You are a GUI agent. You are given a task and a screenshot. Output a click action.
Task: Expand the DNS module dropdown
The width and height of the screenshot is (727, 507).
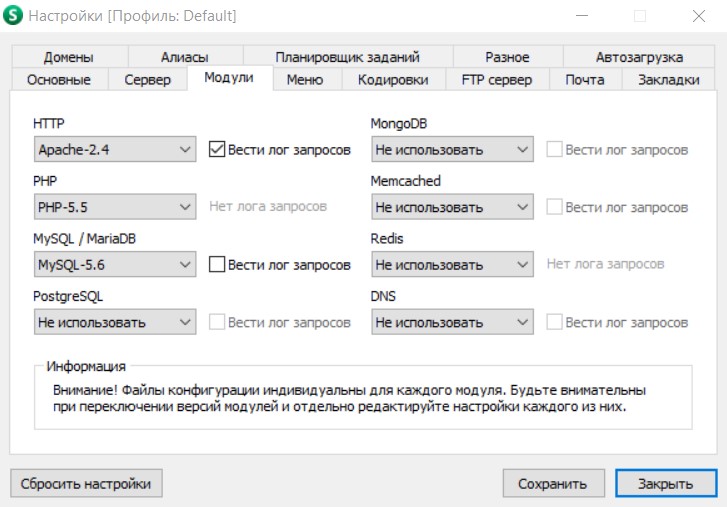point(452,322)
